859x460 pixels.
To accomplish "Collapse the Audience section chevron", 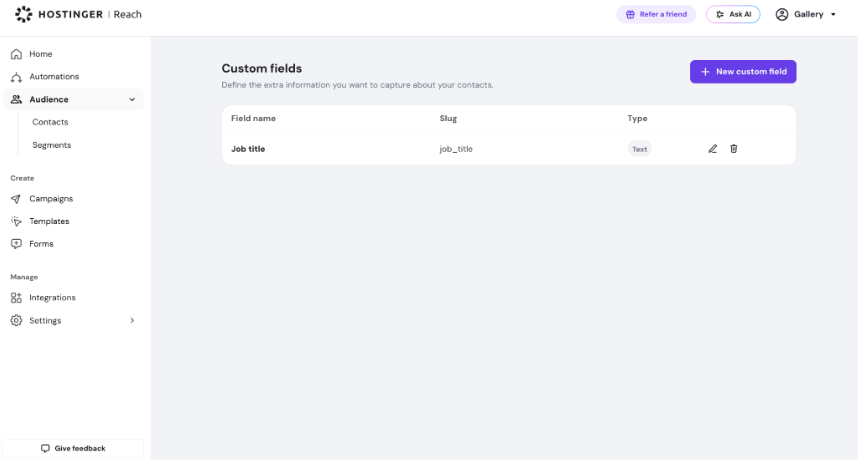I will pos(132,100).
